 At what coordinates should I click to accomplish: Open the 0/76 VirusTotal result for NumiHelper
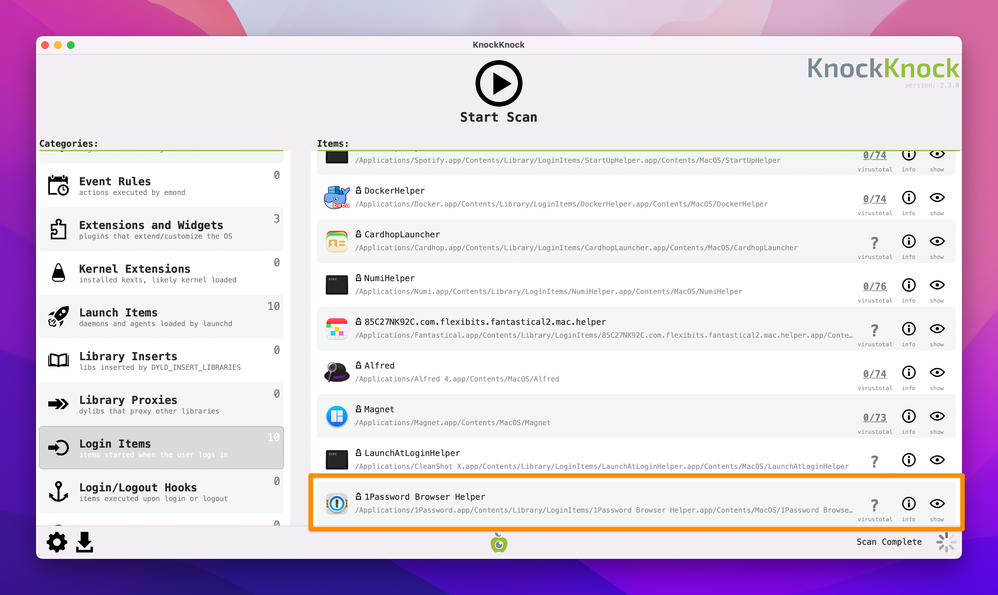tap(874, 286)
